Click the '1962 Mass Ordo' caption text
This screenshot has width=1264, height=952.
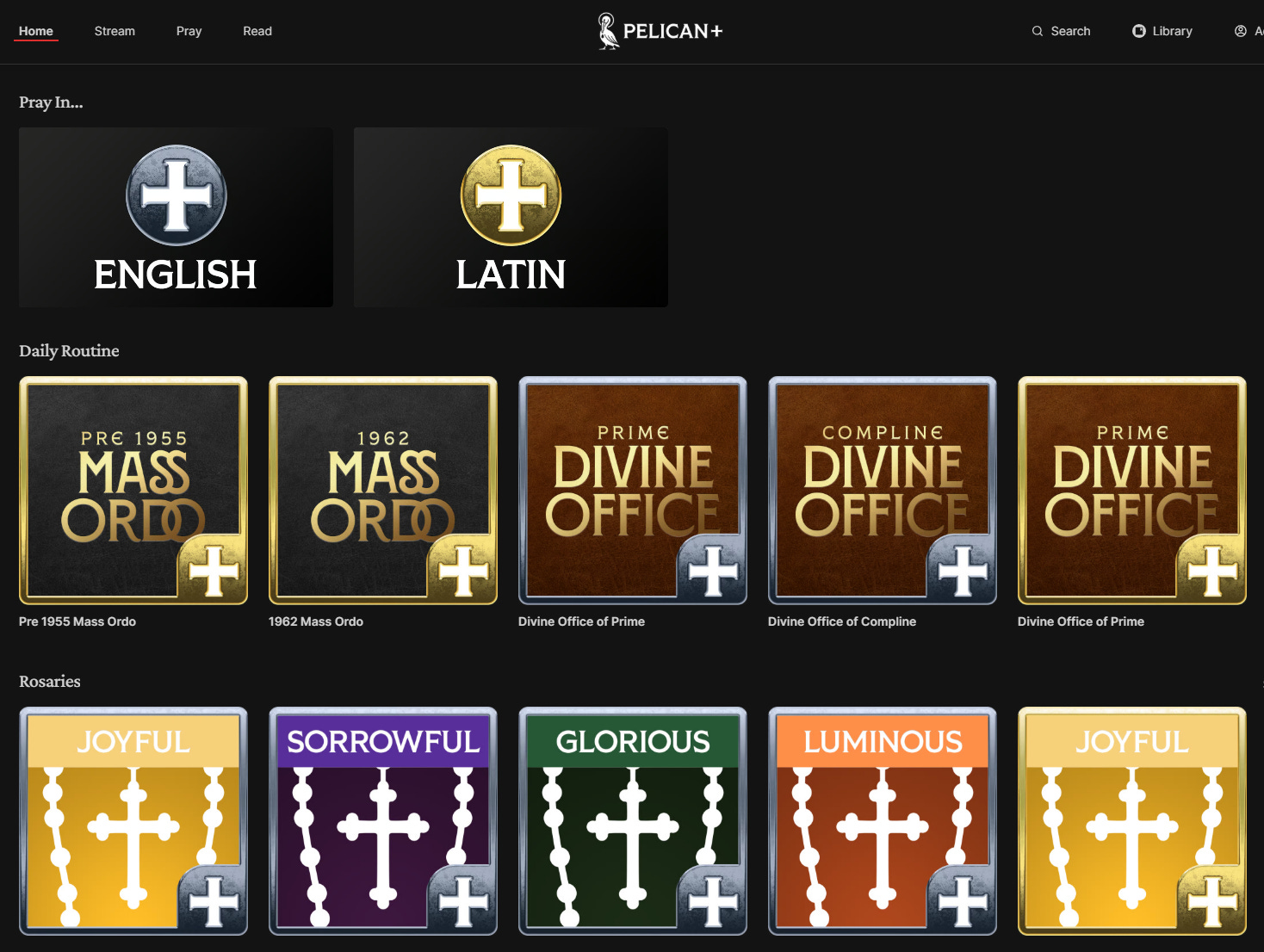point(316,621)
